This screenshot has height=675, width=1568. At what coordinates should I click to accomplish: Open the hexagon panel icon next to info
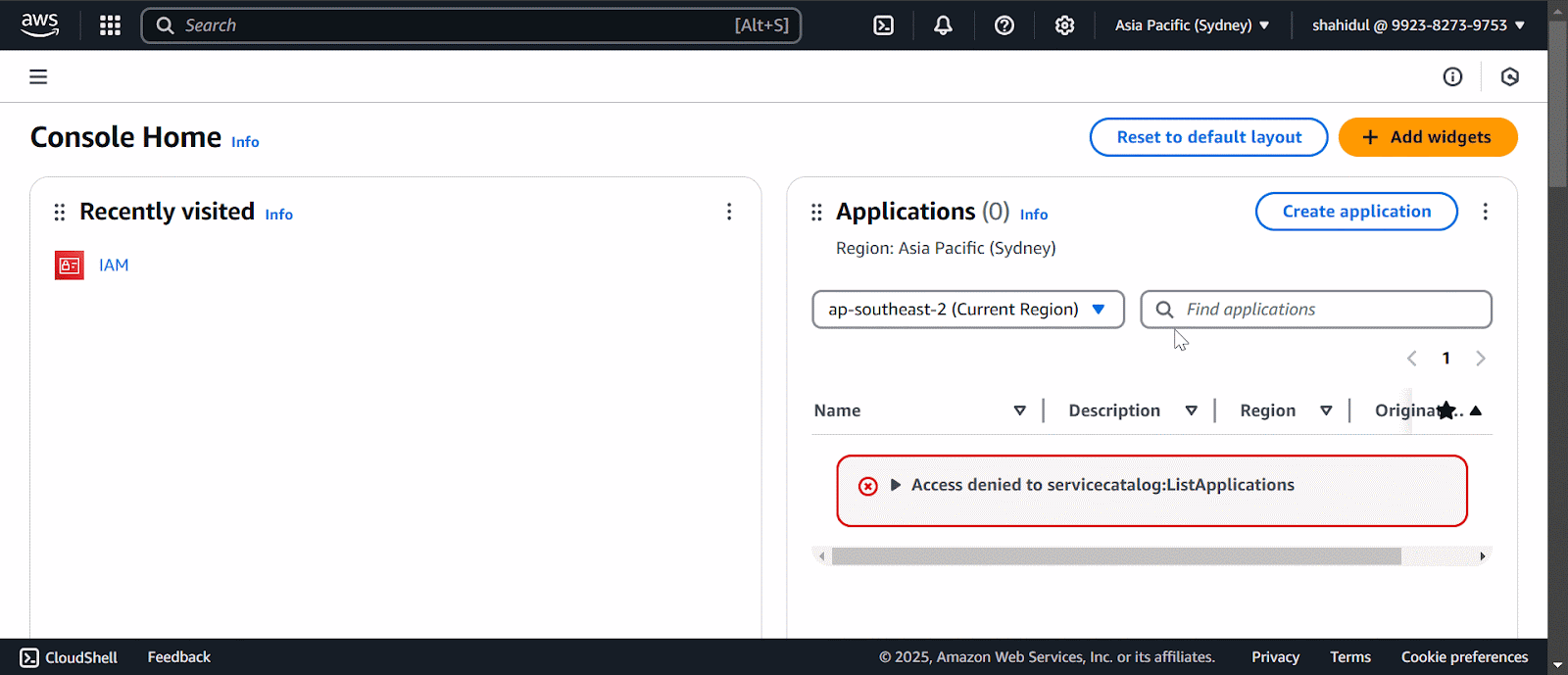tap(1510, 76)
